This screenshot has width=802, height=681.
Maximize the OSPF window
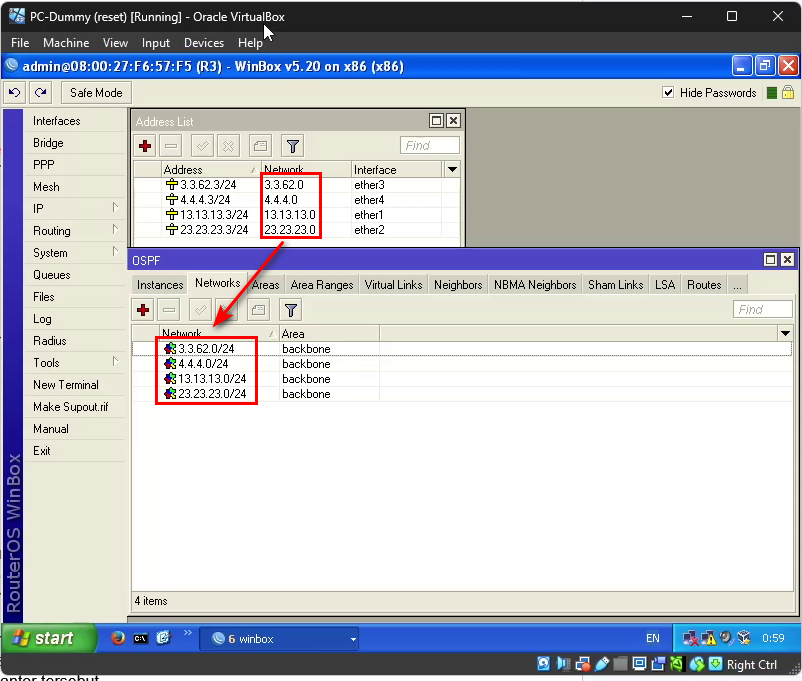(770, 259)
